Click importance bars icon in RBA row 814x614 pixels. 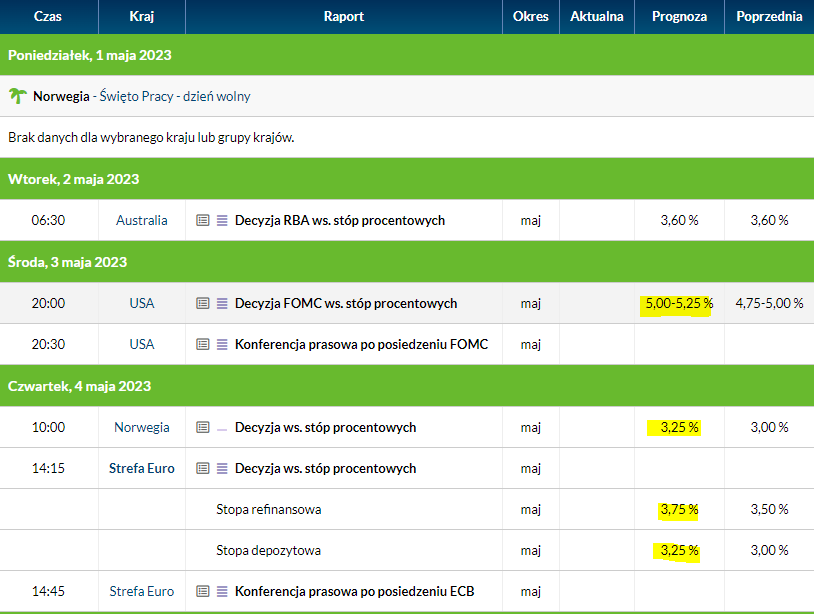(222, 221)
